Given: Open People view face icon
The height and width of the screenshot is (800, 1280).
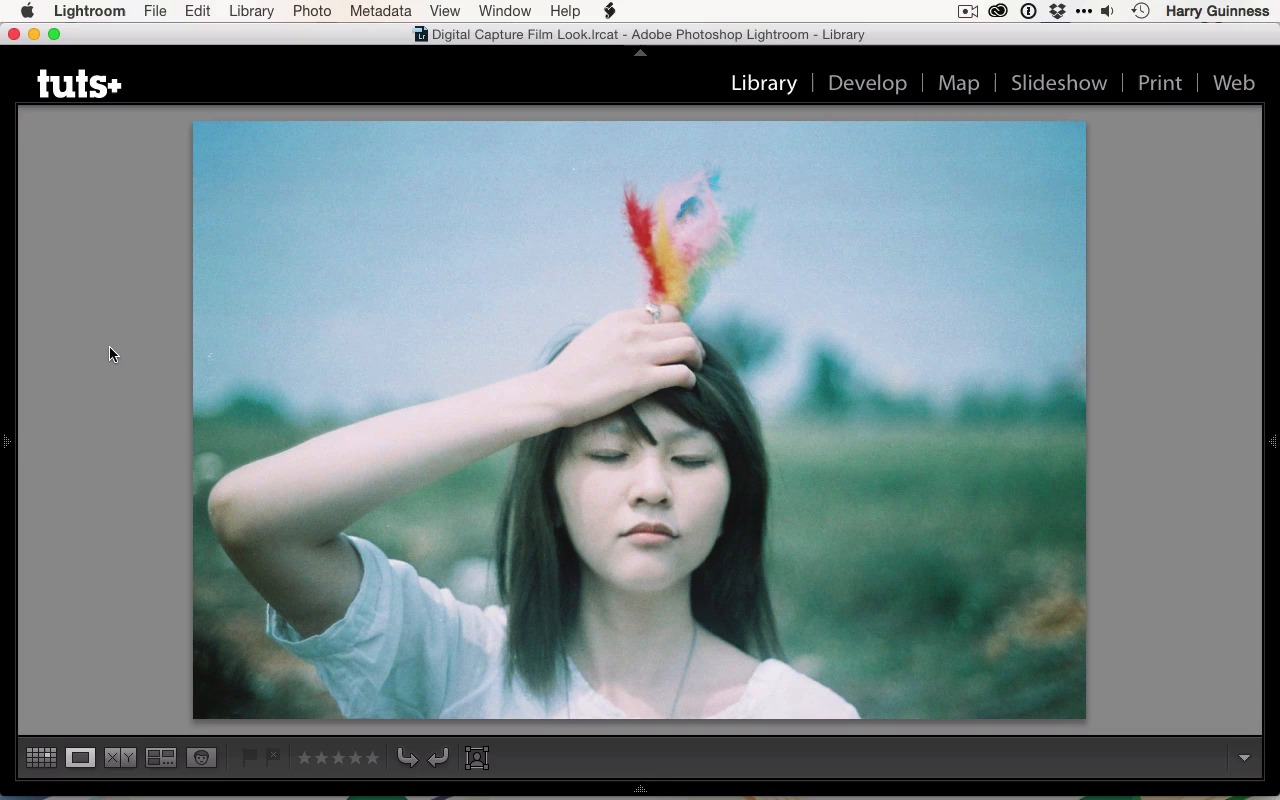Looking at the screenshot, I should 201,758.
